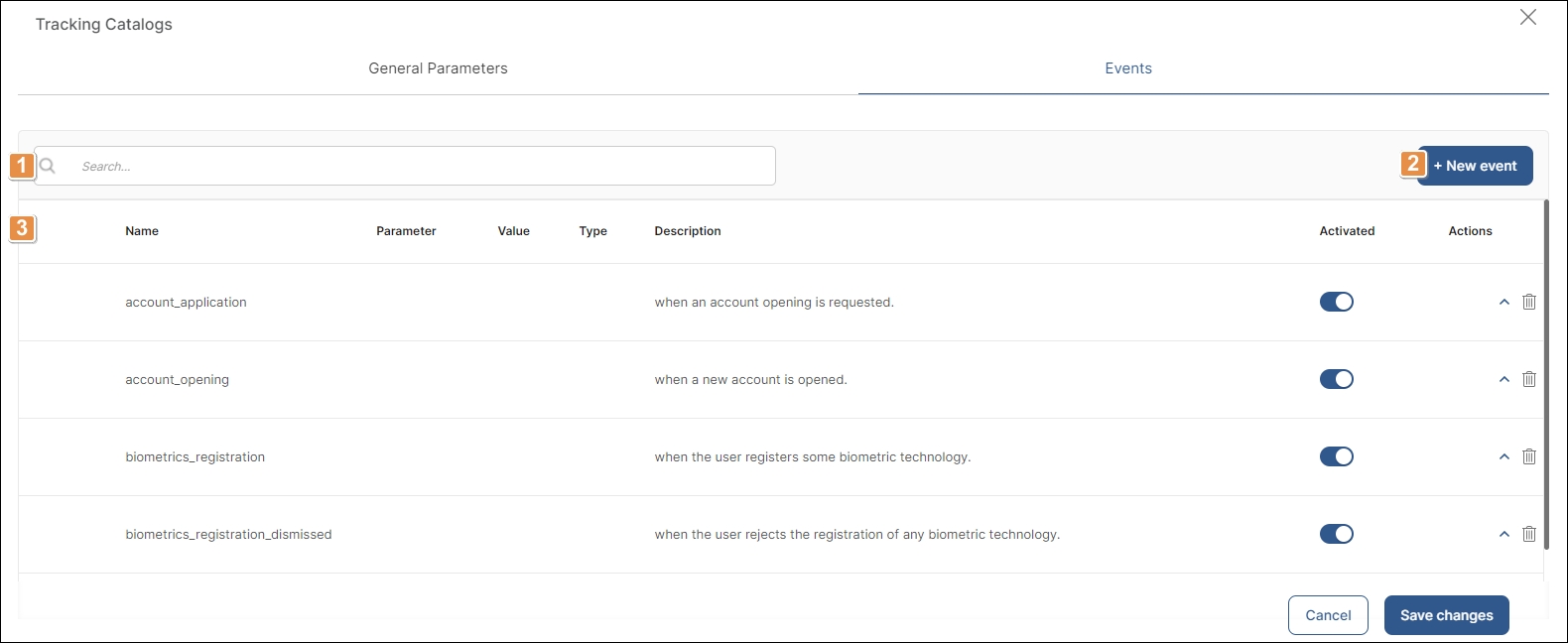Add a new event with + New event
The image size is (1568, 643).
tap(1475, 166)
